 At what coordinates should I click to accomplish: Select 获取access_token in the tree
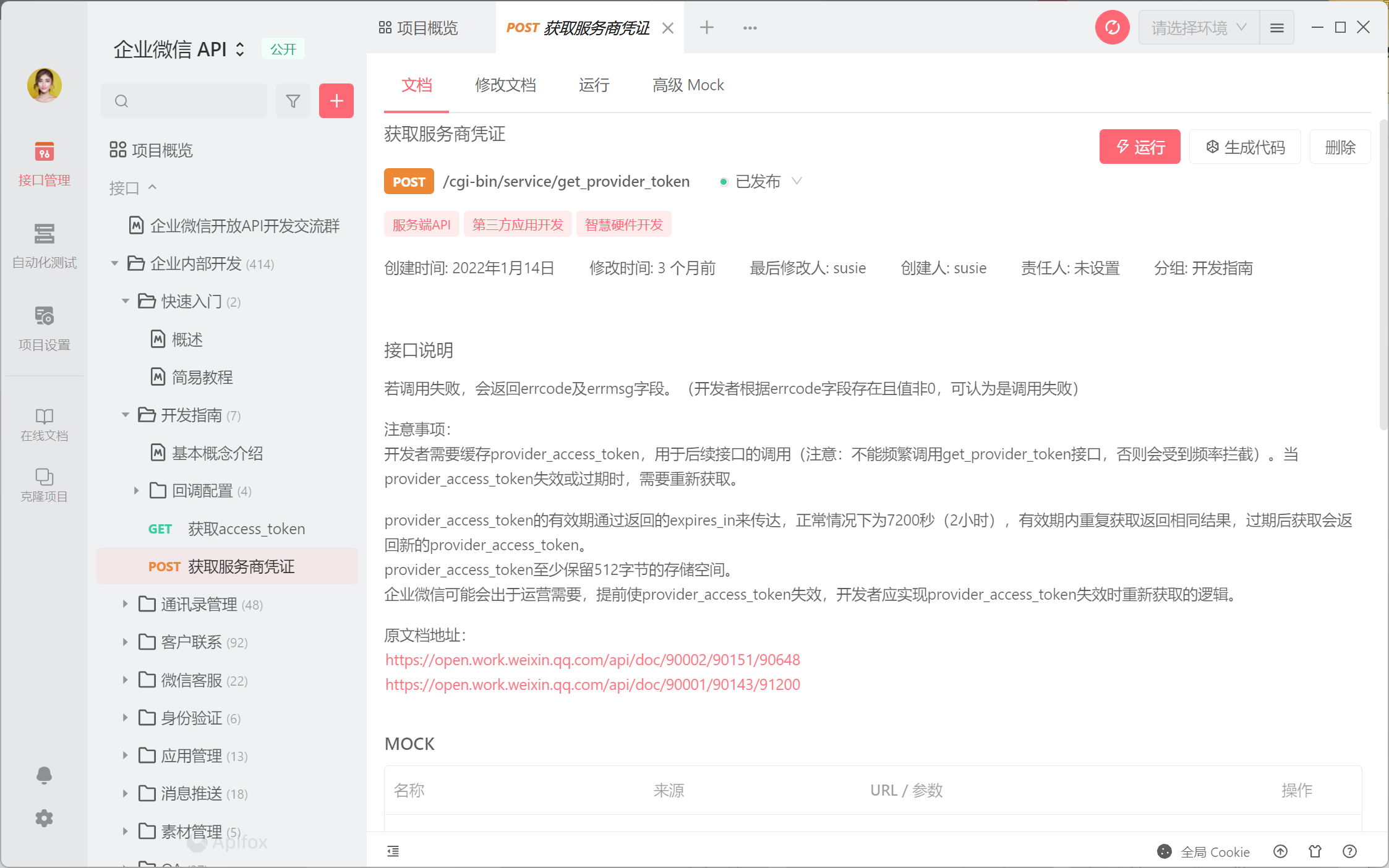tap(246, 529)
